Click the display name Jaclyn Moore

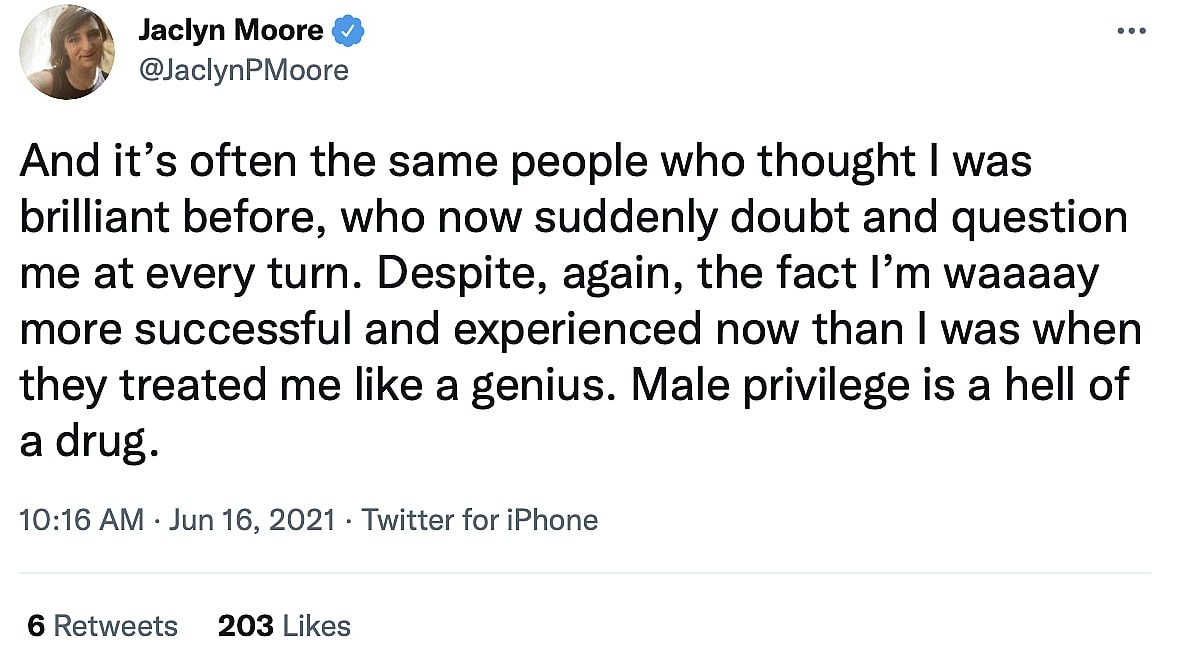pyautogui.click(x=230, y=31)
